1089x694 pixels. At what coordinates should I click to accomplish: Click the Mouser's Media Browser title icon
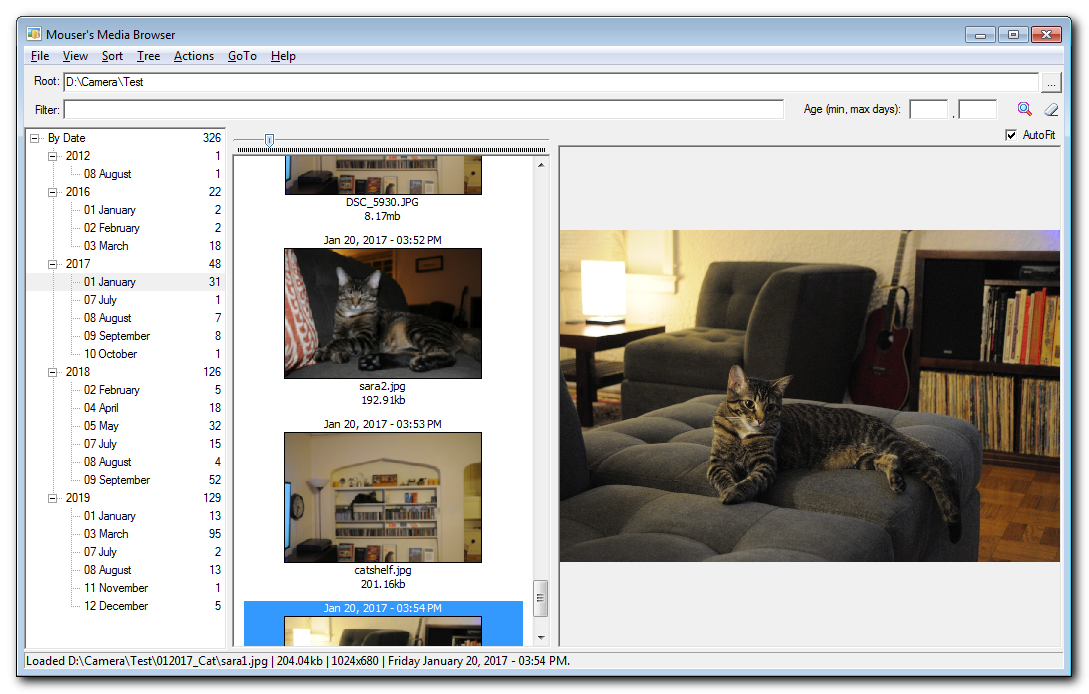[34, 34]
